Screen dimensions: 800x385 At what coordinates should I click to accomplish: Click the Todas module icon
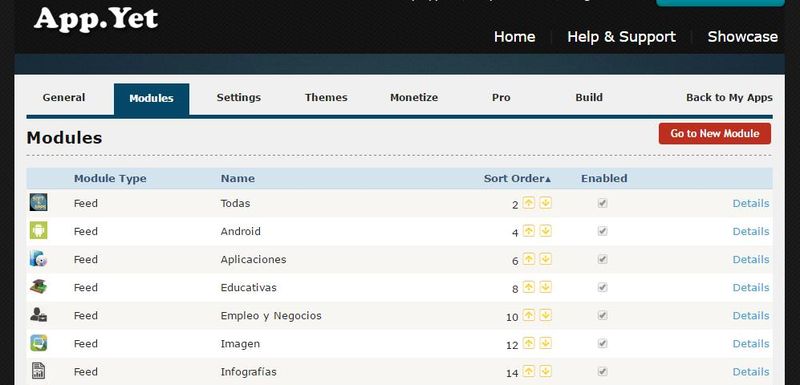click(x=38, y=202)
